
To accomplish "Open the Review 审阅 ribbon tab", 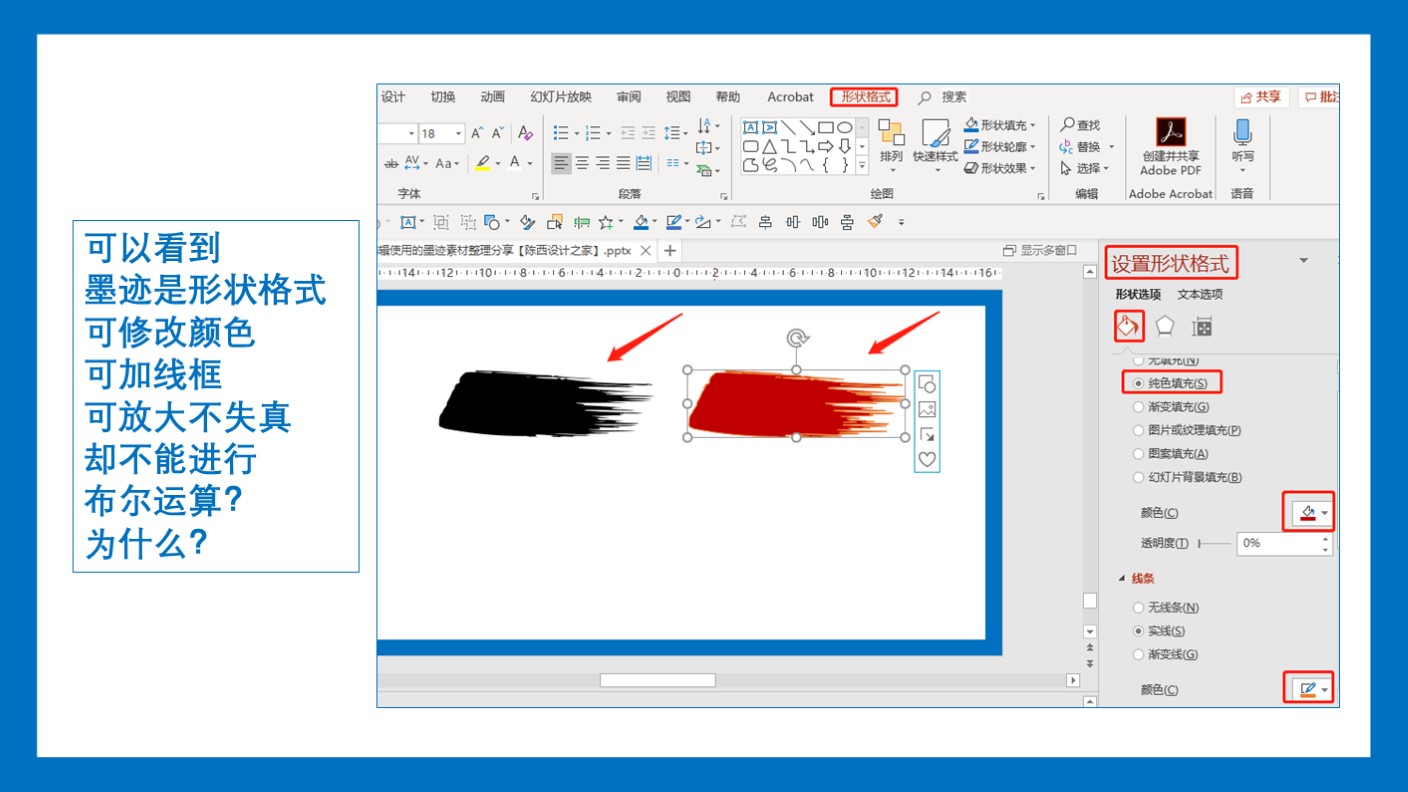I will [x=629, y=97].
